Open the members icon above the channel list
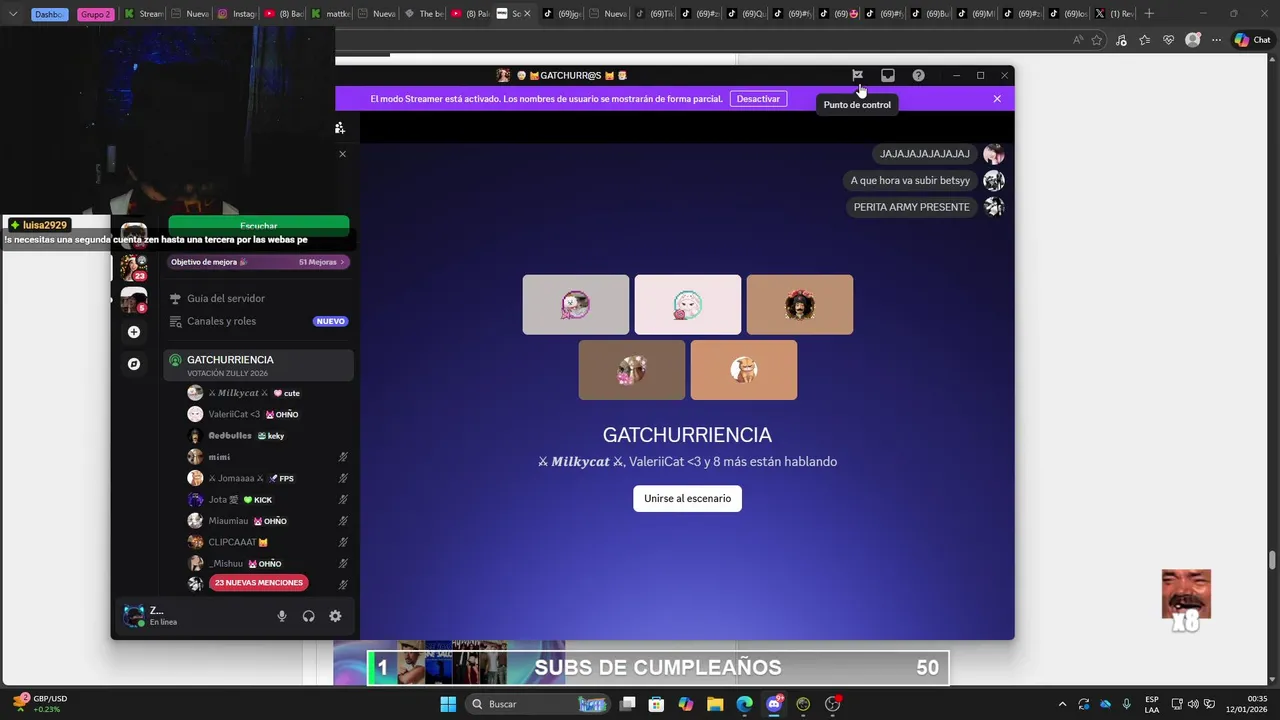The width and height of the screenshot is (1280, 720). coord(340,128)
